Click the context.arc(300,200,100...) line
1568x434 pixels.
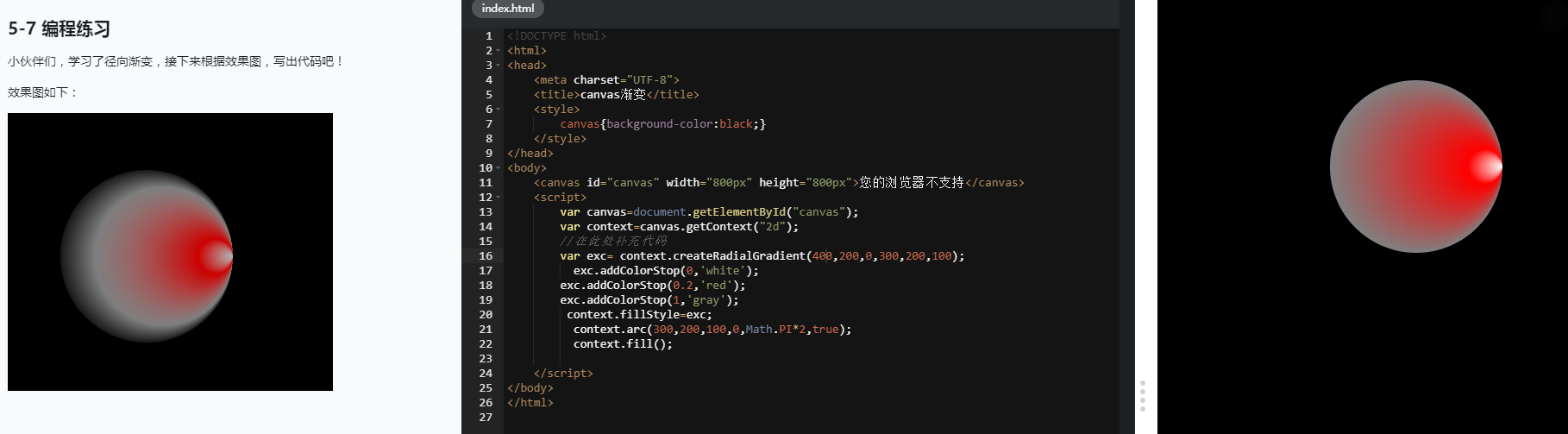(x=712, y=330)
